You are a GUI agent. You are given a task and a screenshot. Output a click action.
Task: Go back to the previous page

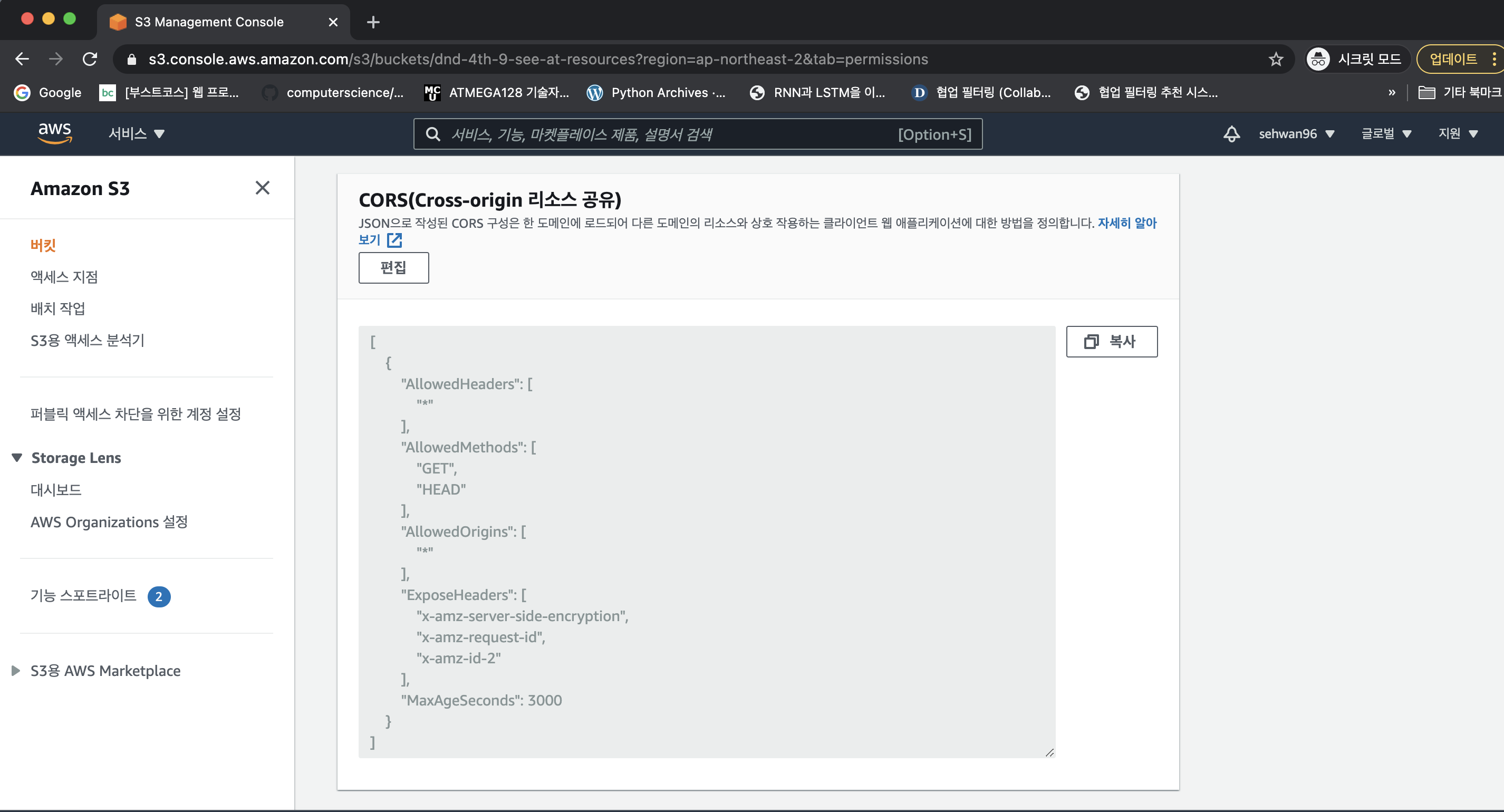click(x=22, y=59)
